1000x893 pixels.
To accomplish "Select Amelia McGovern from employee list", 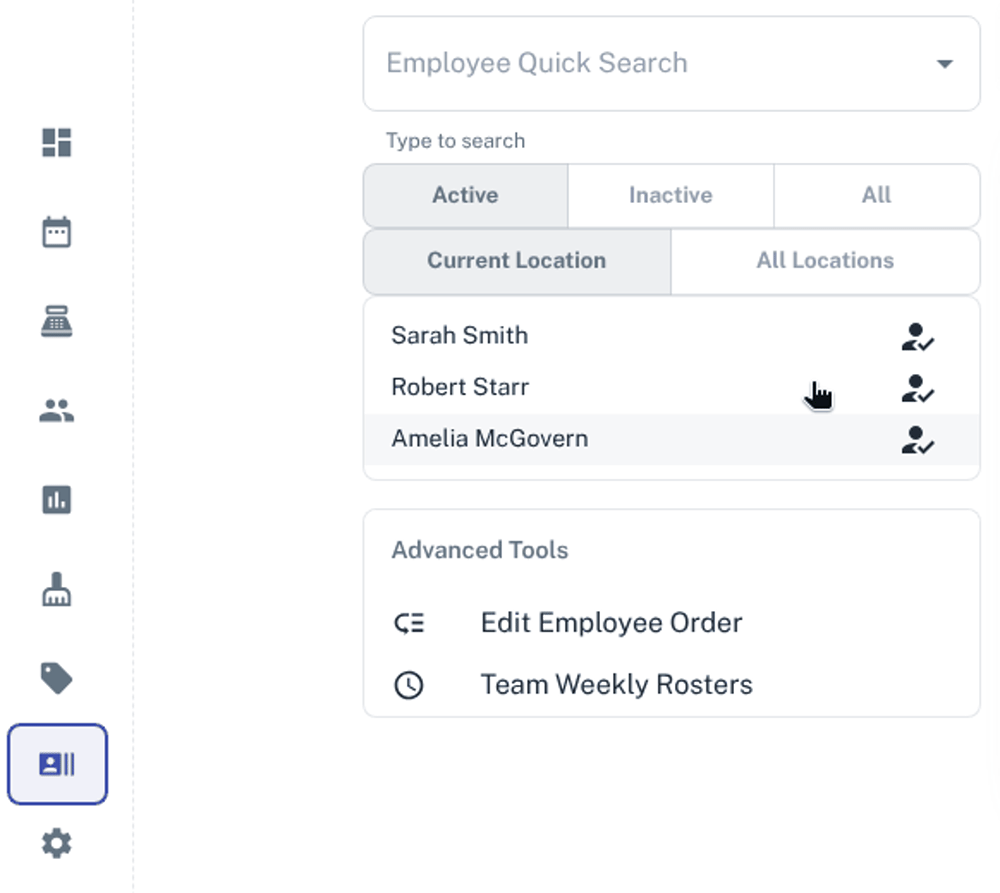I will tap(490, 439).
